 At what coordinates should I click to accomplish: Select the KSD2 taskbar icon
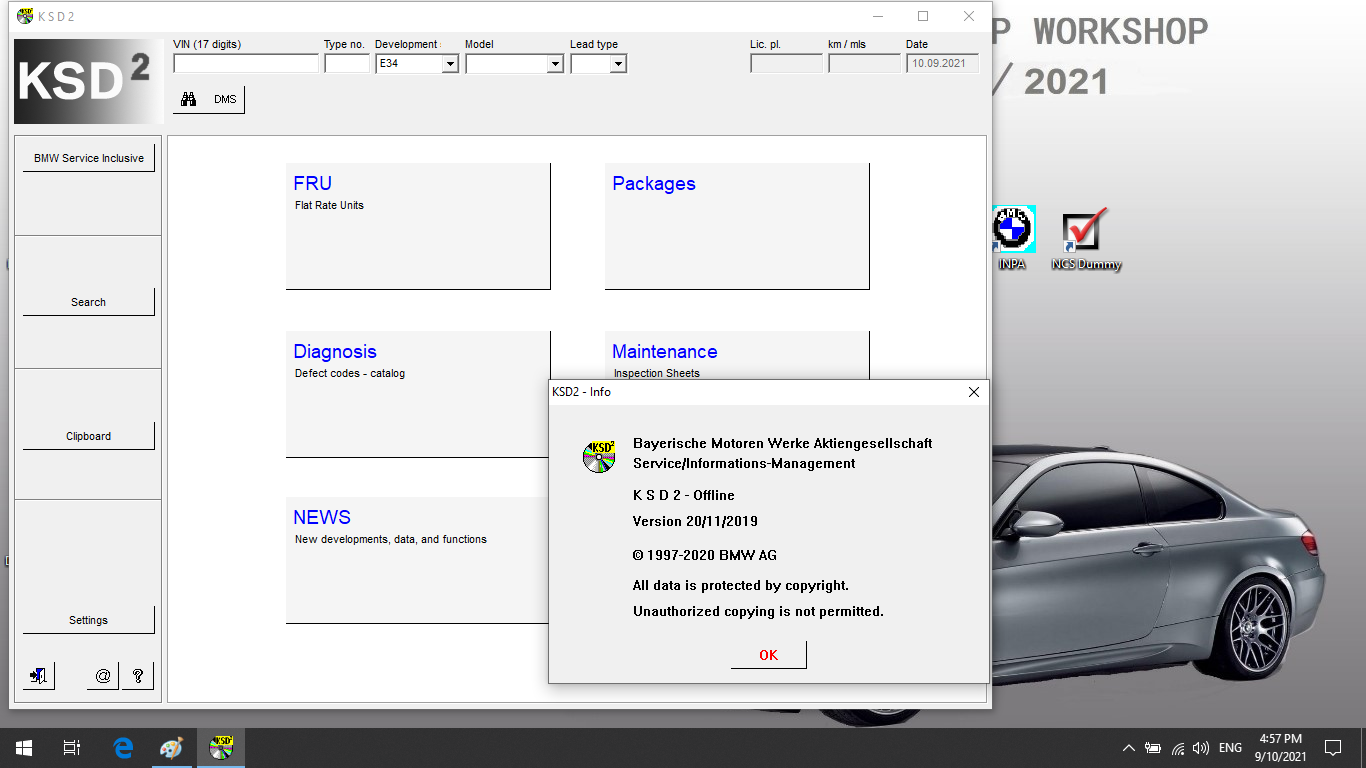pos(221,748)
